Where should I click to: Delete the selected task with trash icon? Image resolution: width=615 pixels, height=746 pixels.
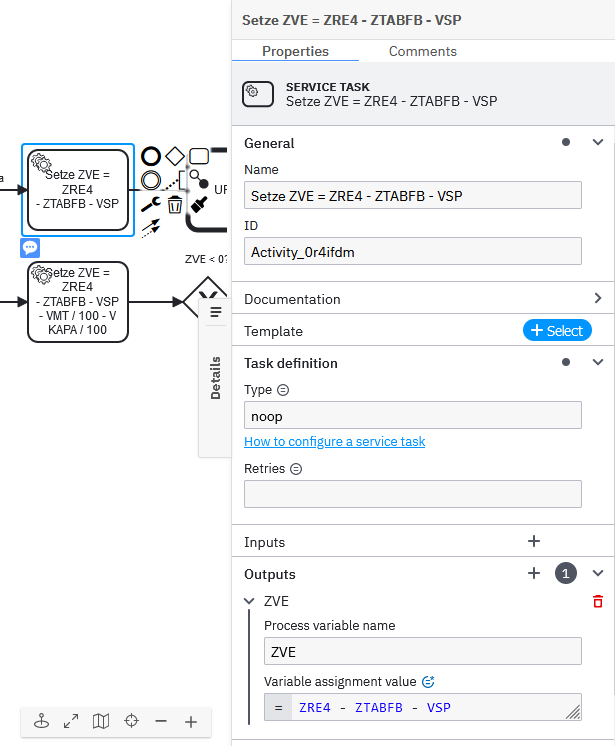pyautogui.click(x=175, y=205)
